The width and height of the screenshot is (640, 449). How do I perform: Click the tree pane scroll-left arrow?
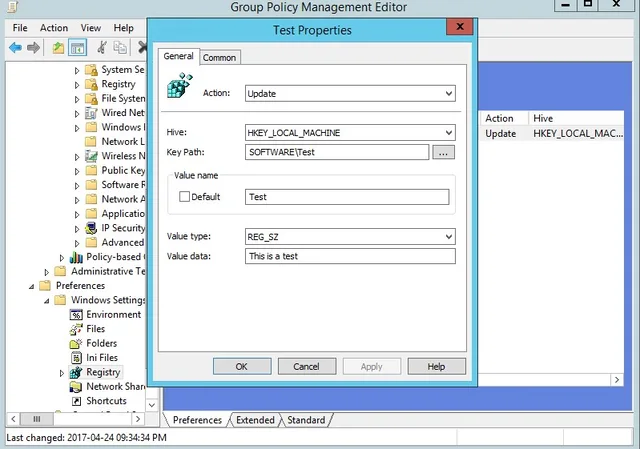(13, 419)
